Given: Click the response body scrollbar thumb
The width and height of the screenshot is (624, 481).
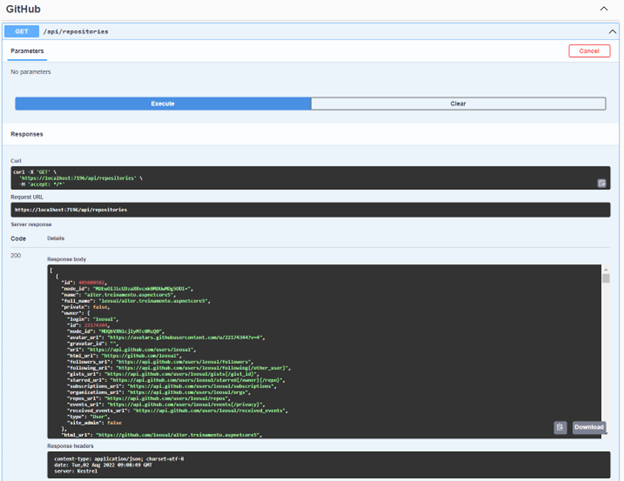Looking at the screenshot, I should pos(606,278).
